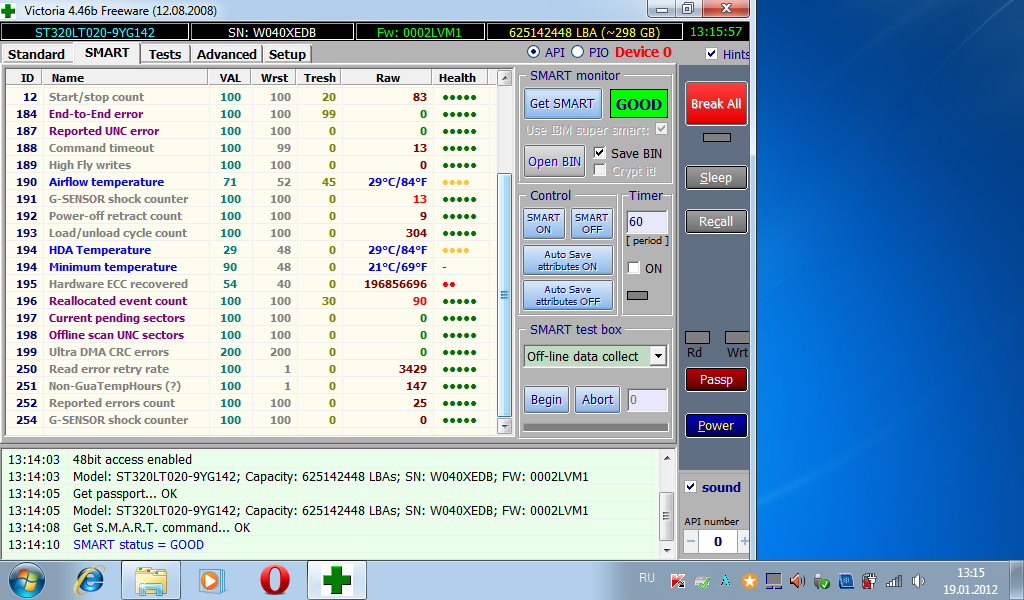Enable the timer ON checkbox
Image resolution: width=1024 pixels, height=600 pixels.
click(634, 268)
